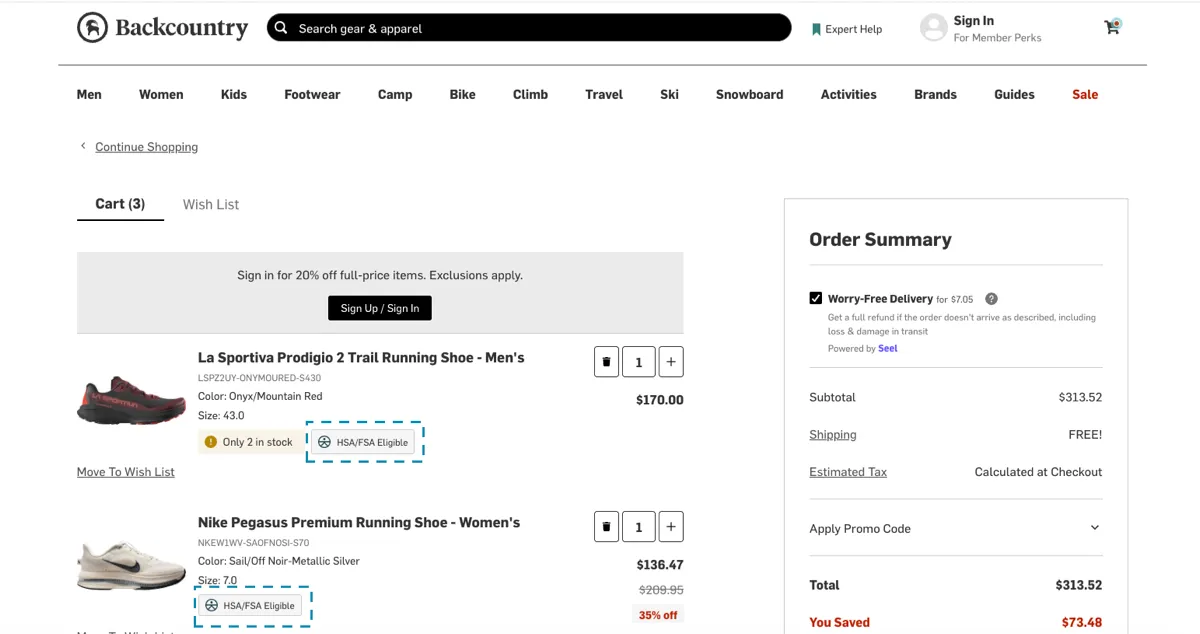Click Move To Wish List for La Sportiva
The width and height of the screenshot is (1200, 634).
(x=126, y=472)
